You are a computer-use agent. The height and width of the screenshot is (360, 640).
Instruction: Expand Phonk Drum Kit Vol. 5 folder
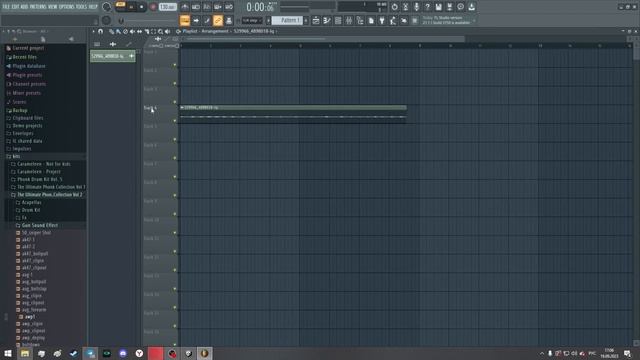click(x=40, y=179)
